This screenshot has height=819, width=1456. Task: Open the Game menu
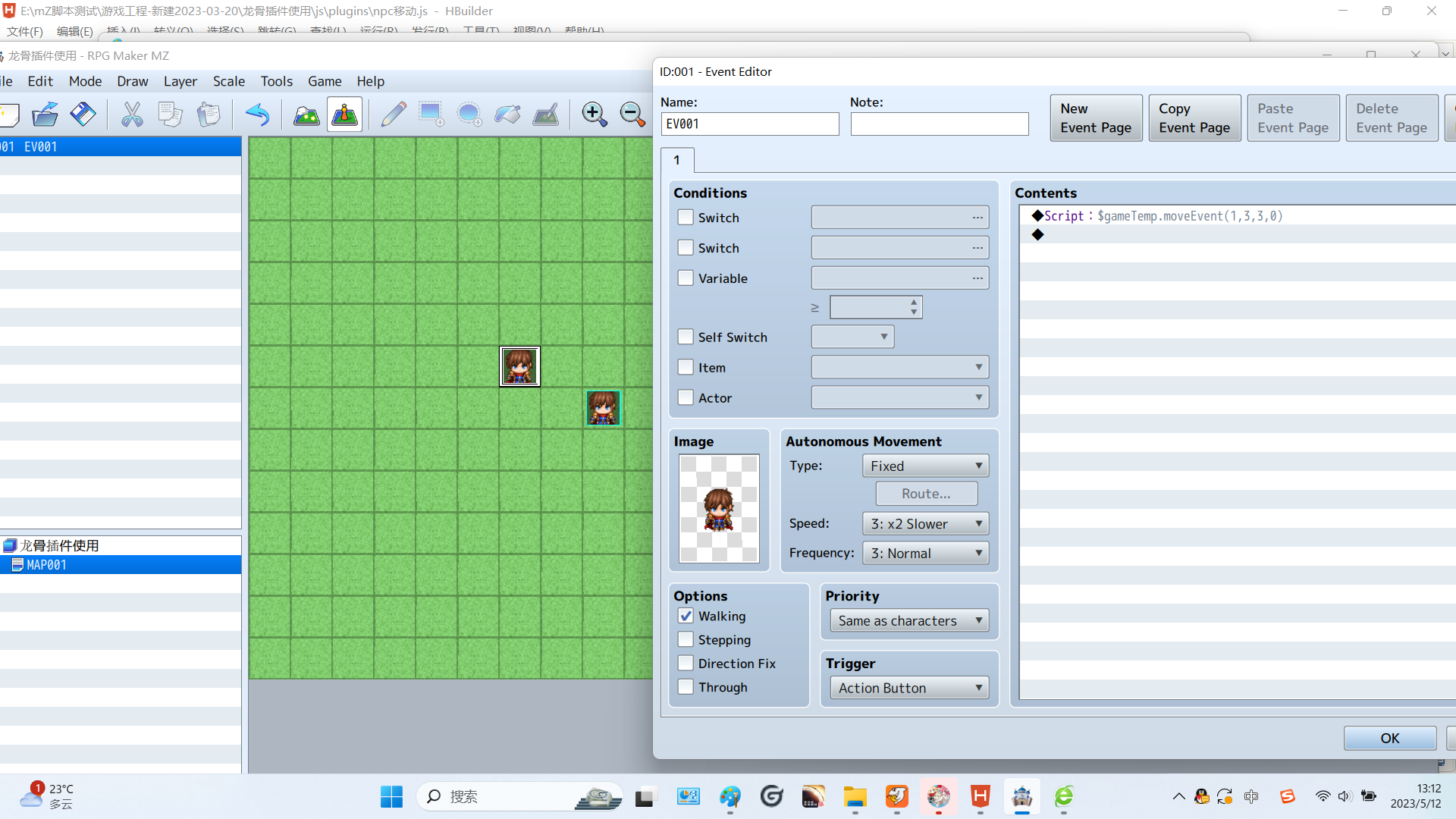click(x=325, y=81)
